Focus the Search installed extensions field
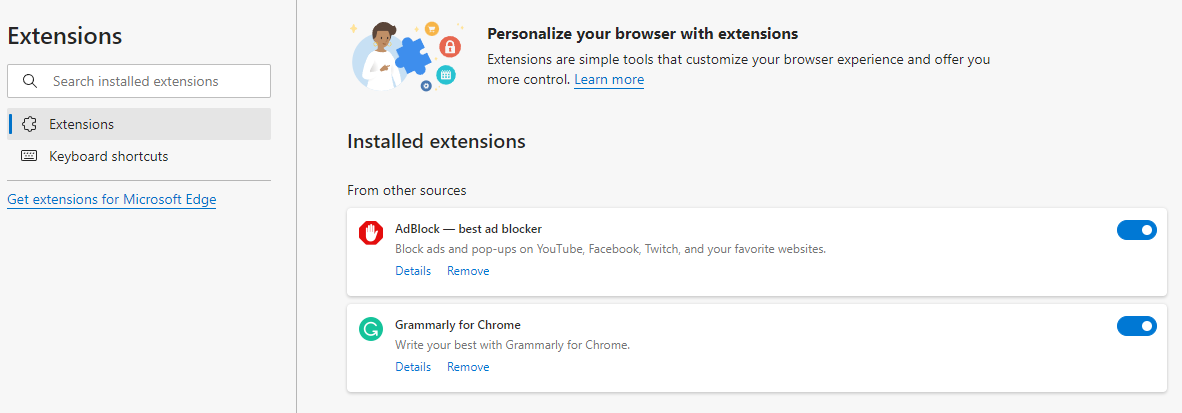The image size is (1182, 413). [x=150, y=81]
